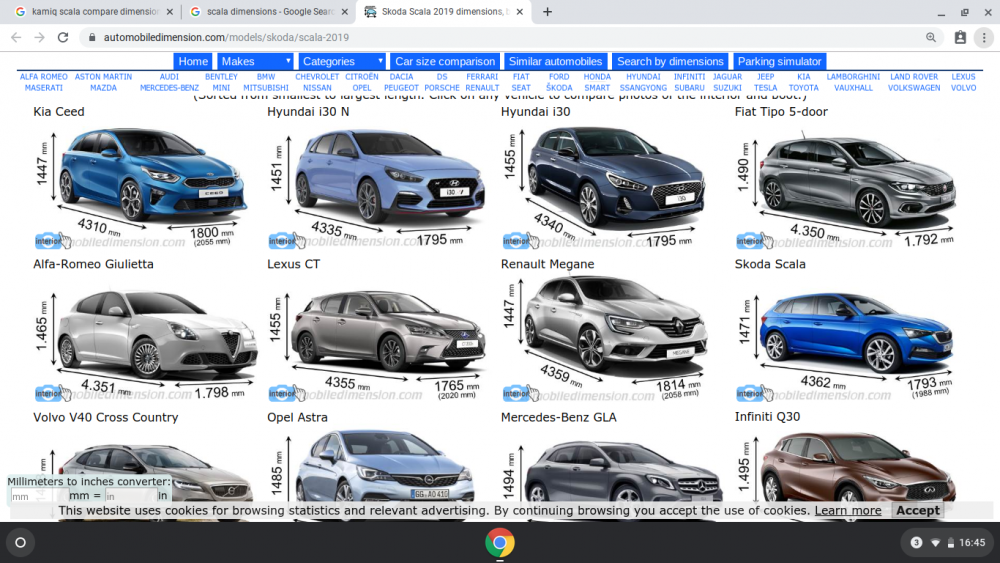Open the notification count badge

click(x=916, y=543)
